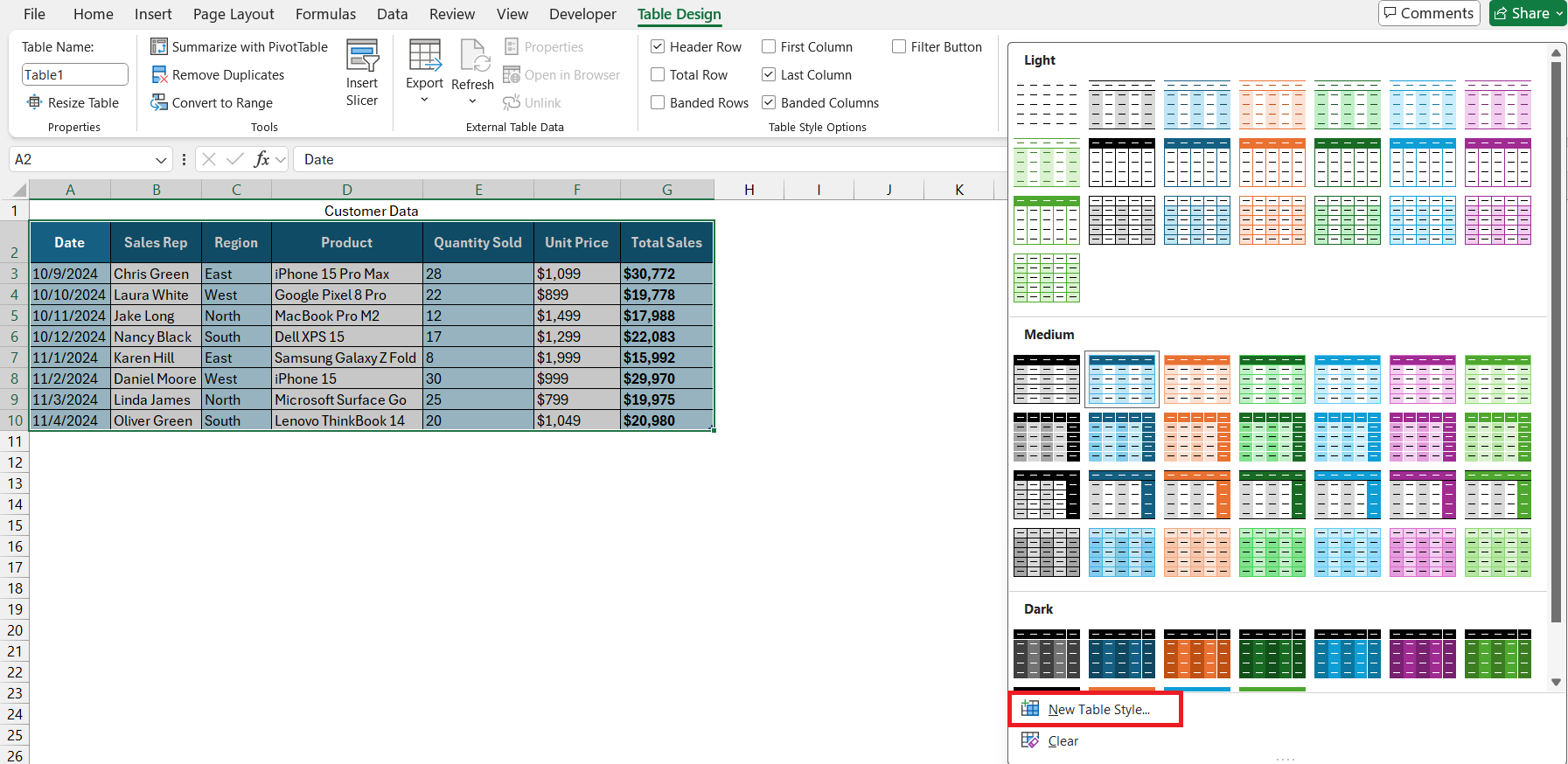Select the row 5 header
Screen dimensions: 1568x764
(14, 316)
